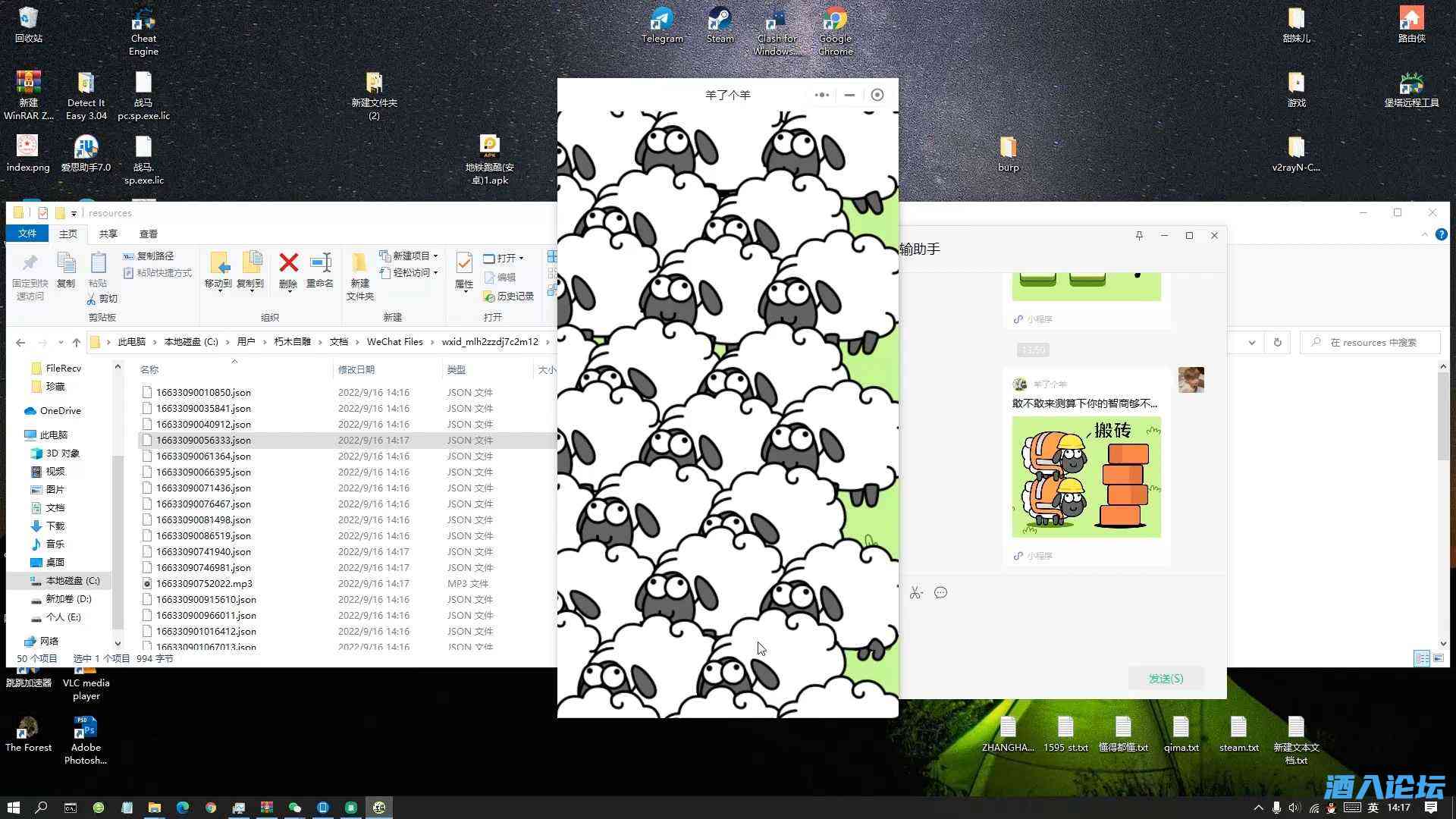The height and width of the screenshot is (819, 1456).
Task: Click Pin to Quick access icon
Action: coord(30,277)
